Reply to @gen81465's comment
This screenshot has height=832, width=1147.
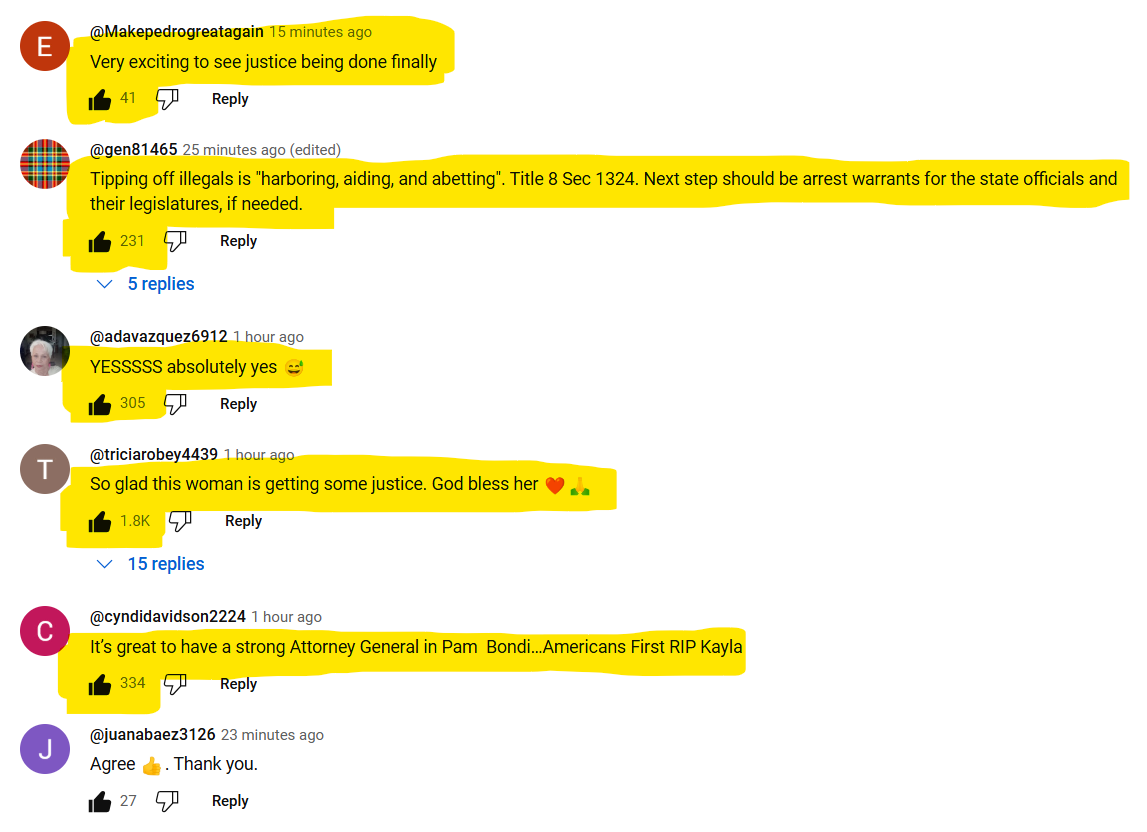click(x=238, y=241)
